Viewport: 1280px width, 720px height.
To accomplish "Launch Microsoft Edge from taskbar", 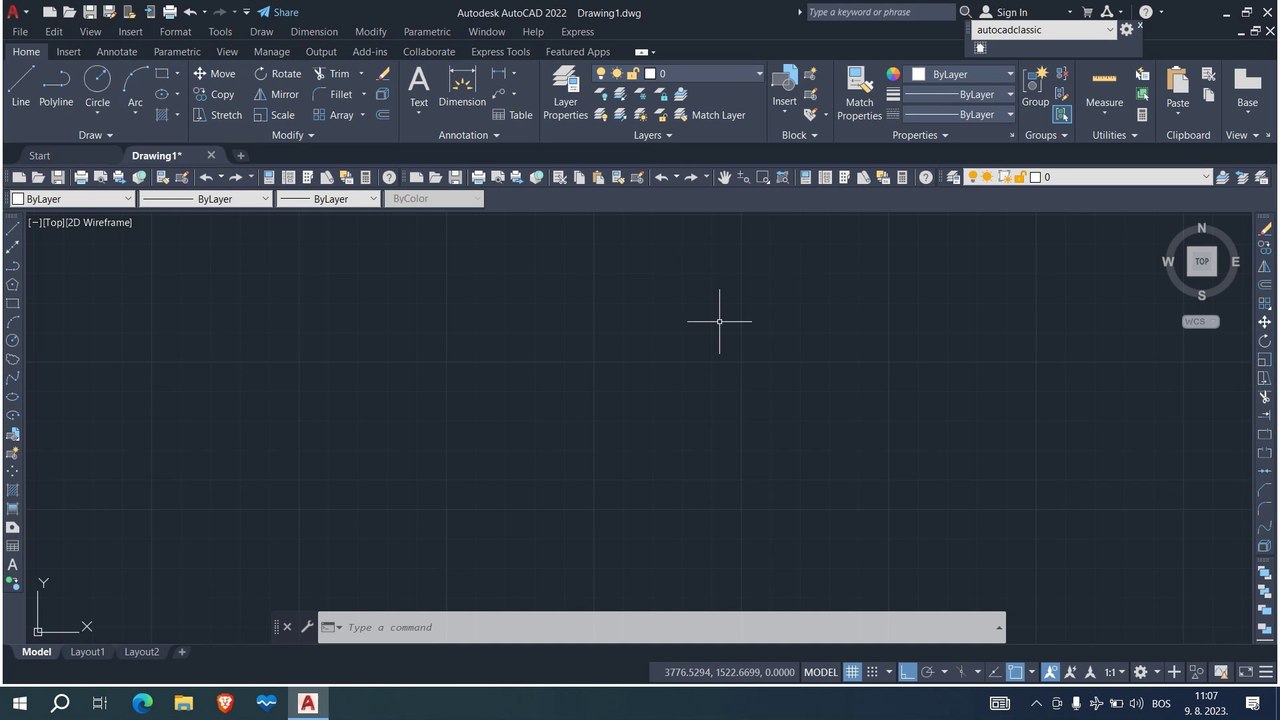I will tap(142, 703).
